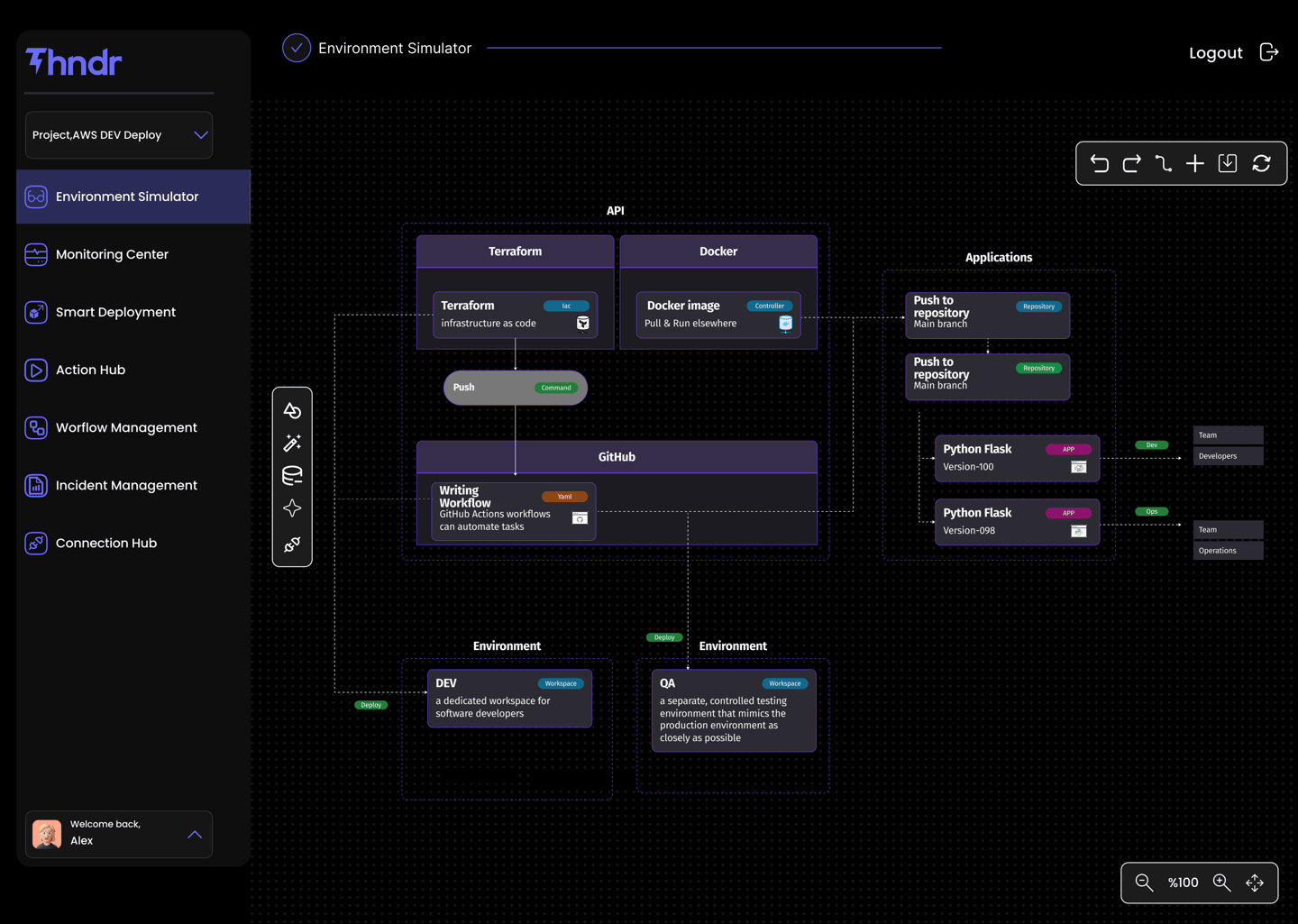The height and width of the screenshot is (924, 1298).
Task: Select the four-point sparkle star tool
Action: coord(292,508)
